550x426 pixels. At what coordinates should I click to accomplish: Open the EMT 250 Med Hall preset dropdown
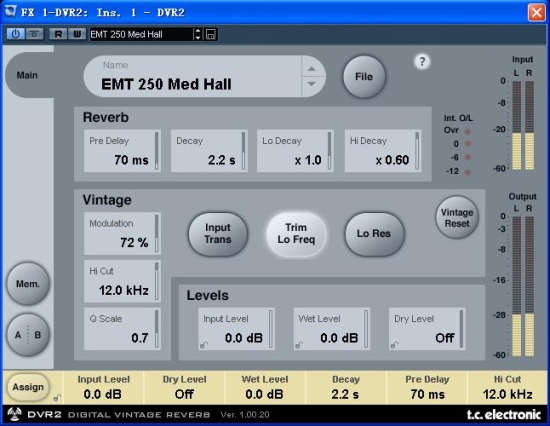pyautogui.click(x=141, y=34)
